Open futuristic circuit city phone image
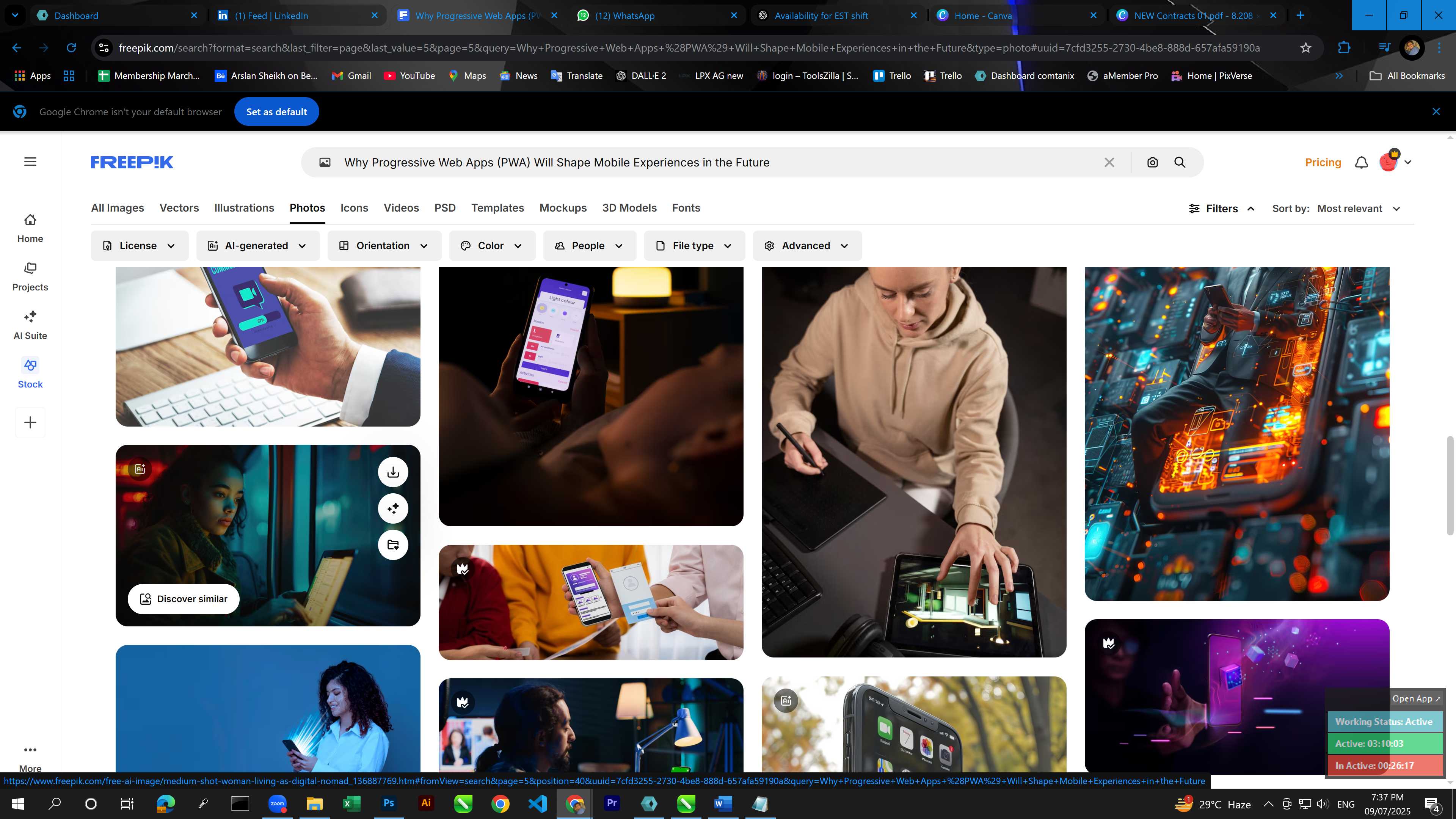Screen dimensions: 1456x819 point(1237,433)
